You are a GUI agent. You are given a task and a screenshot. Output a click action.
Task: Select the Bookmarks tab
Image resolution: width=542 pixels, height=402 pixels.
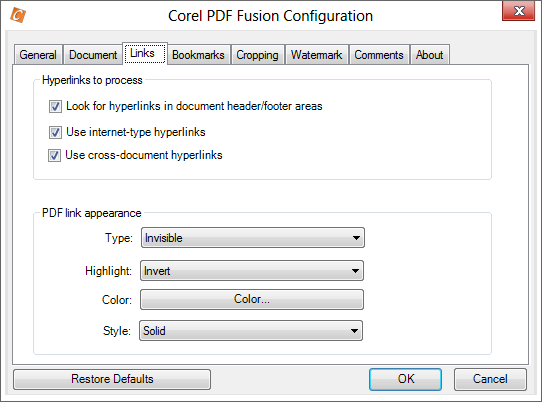tap(198, 55)
